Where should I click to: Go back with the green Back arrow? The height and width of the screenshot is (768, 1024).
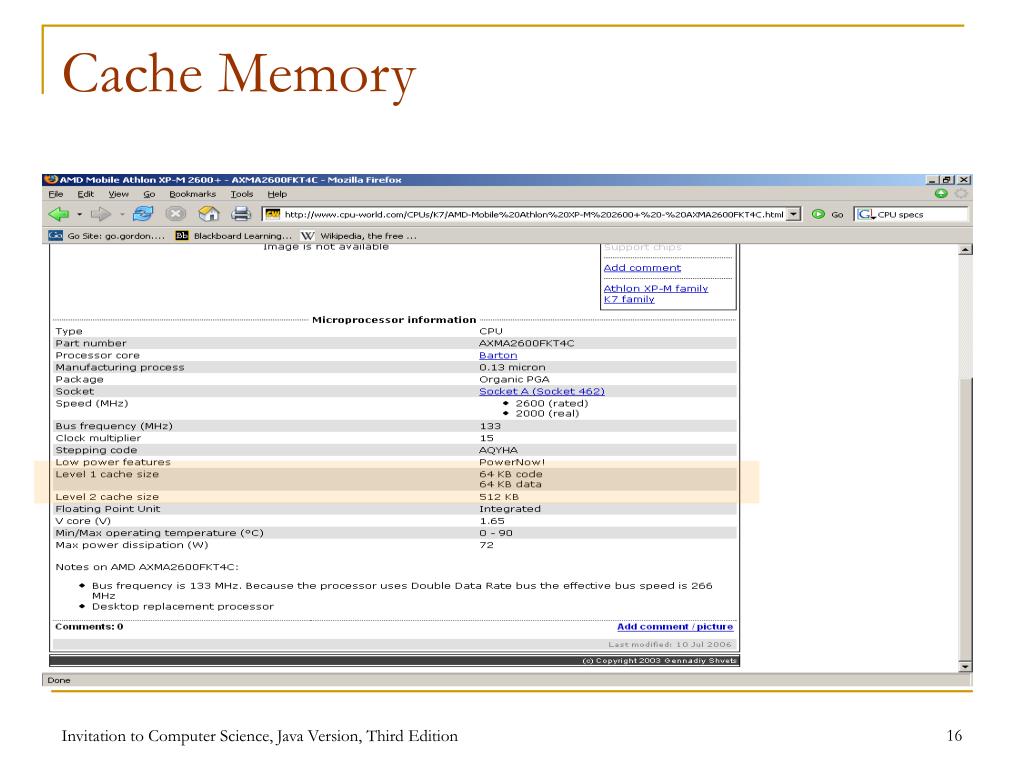point(59,214)
